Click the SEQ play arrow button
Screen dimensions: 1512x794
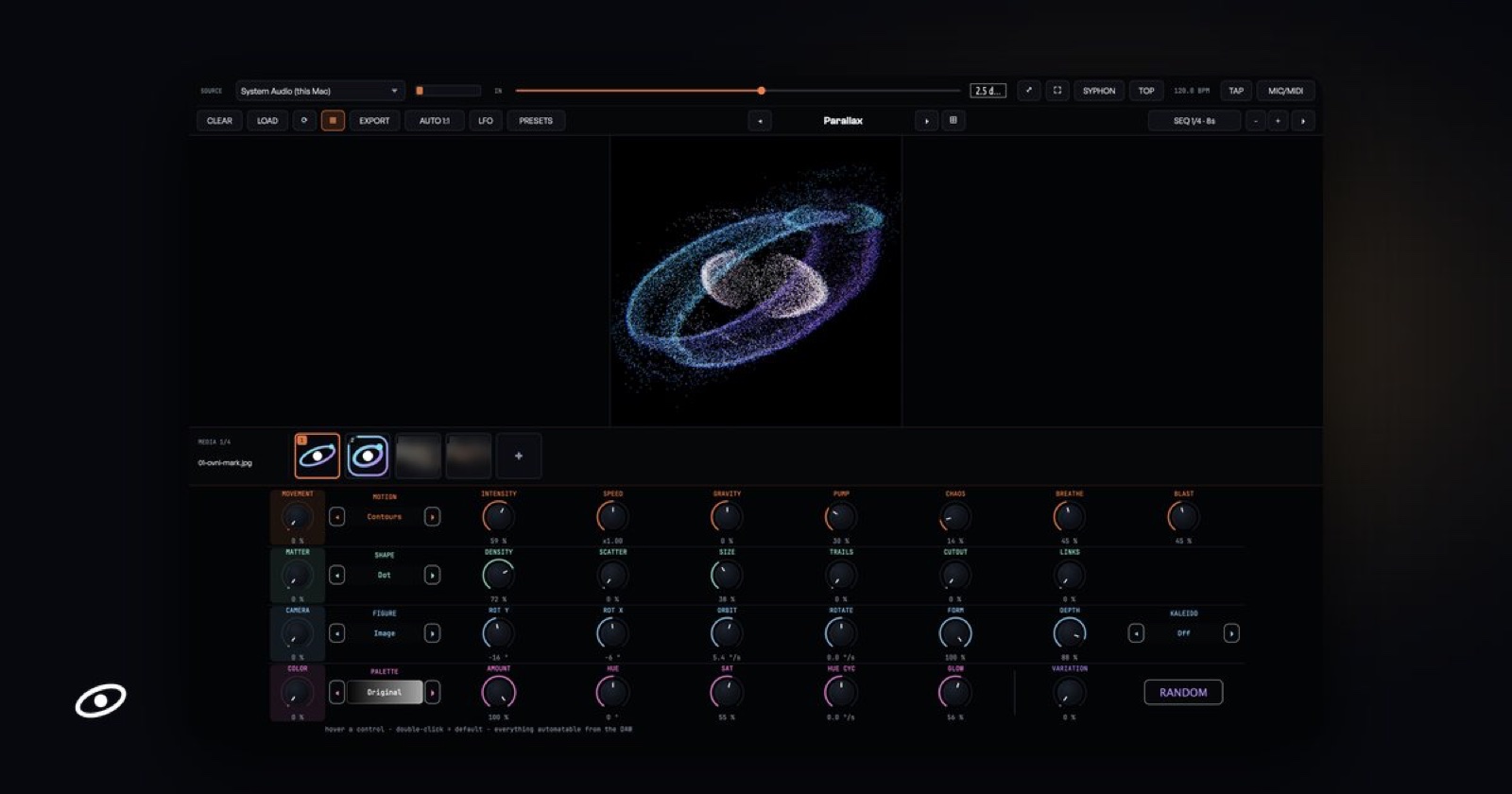(1303, 121)
